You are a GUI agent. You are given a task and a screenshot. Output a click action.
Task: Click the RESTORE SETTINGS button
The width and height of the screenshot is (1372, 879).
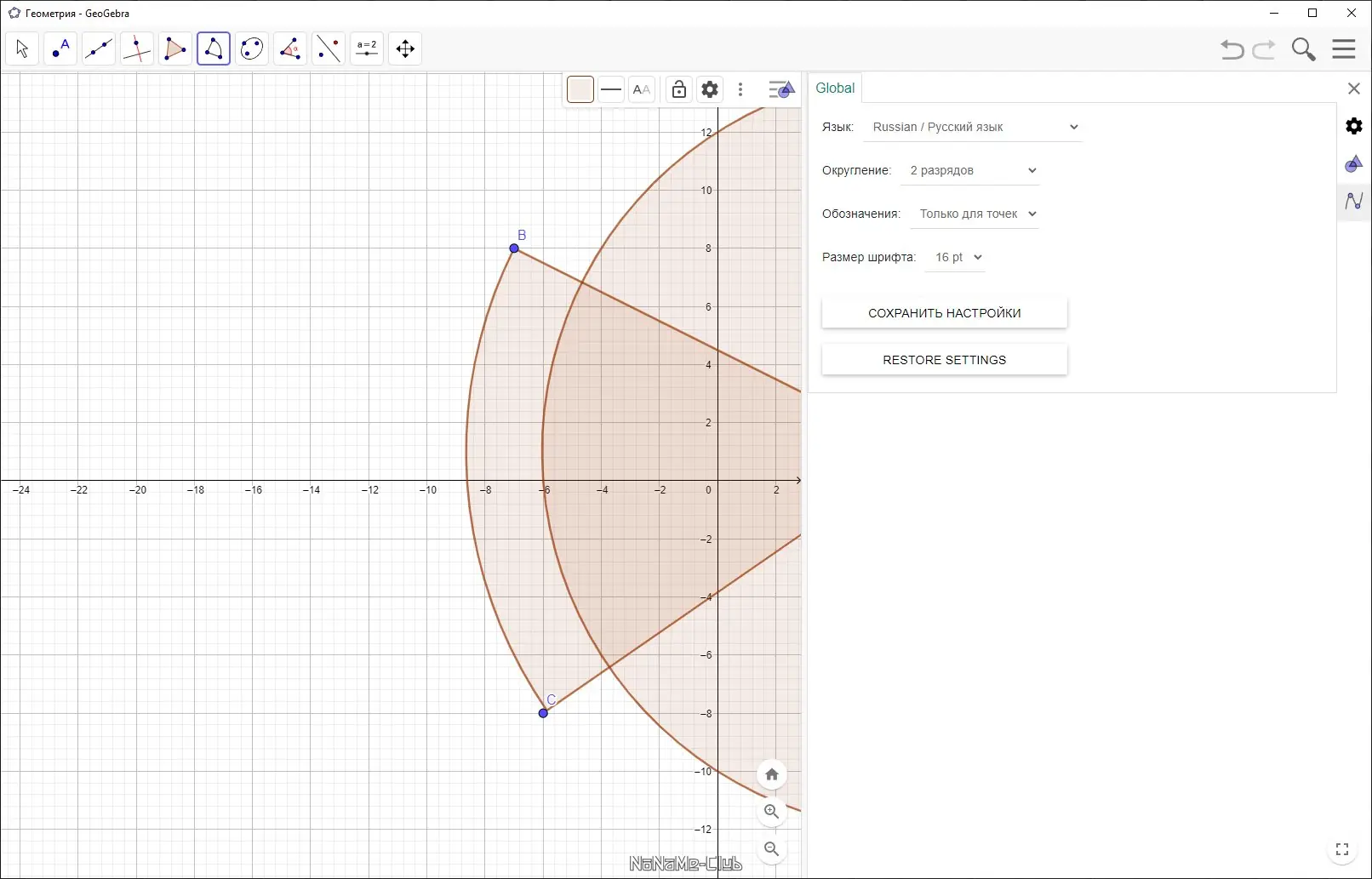point(945,360)
